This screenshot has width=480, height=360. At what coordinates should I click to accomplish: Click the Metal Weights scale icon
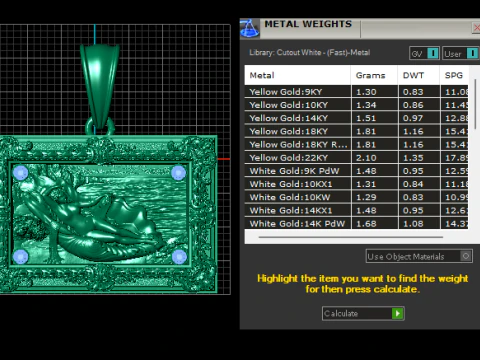coord(249,29)
